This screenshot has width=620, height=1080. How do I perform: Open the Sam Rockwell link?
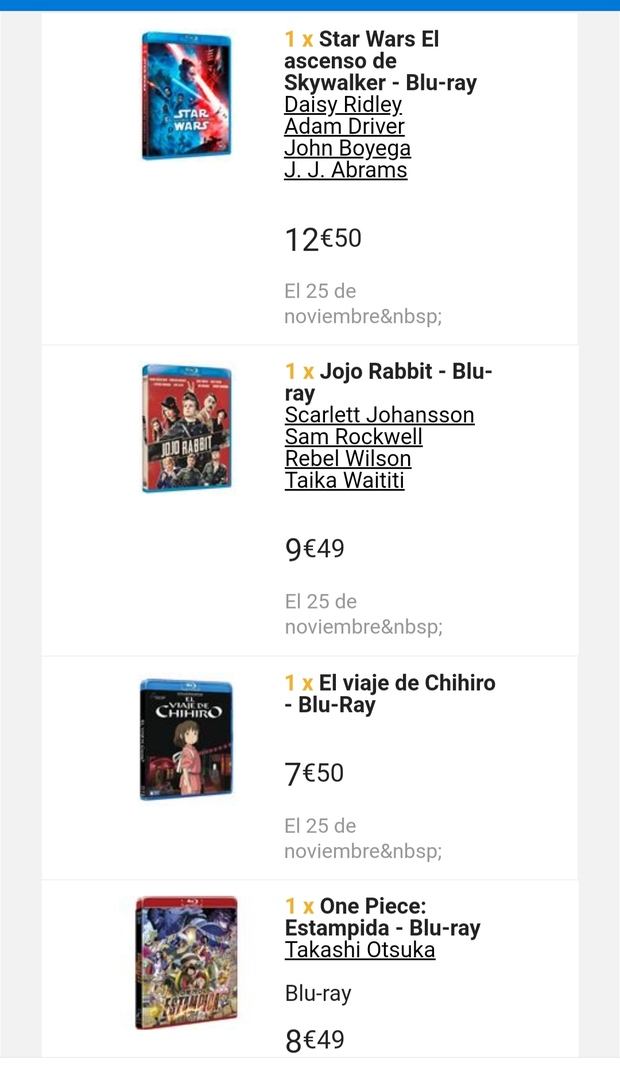click(353, 437)
